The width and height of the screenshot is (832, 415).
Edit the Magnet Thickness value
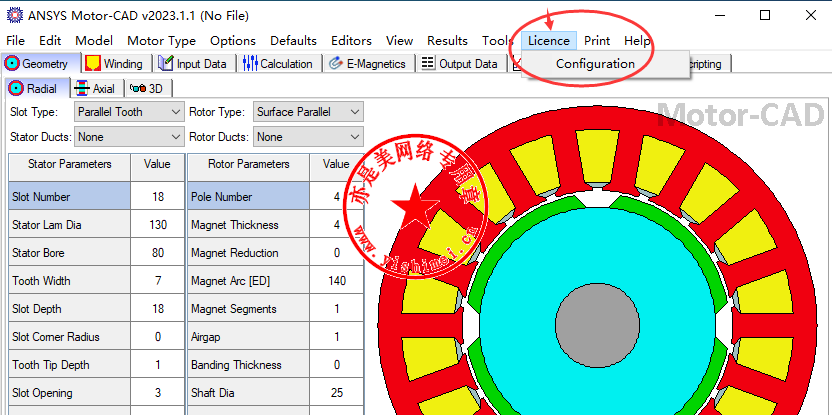[x=336, y=224]
